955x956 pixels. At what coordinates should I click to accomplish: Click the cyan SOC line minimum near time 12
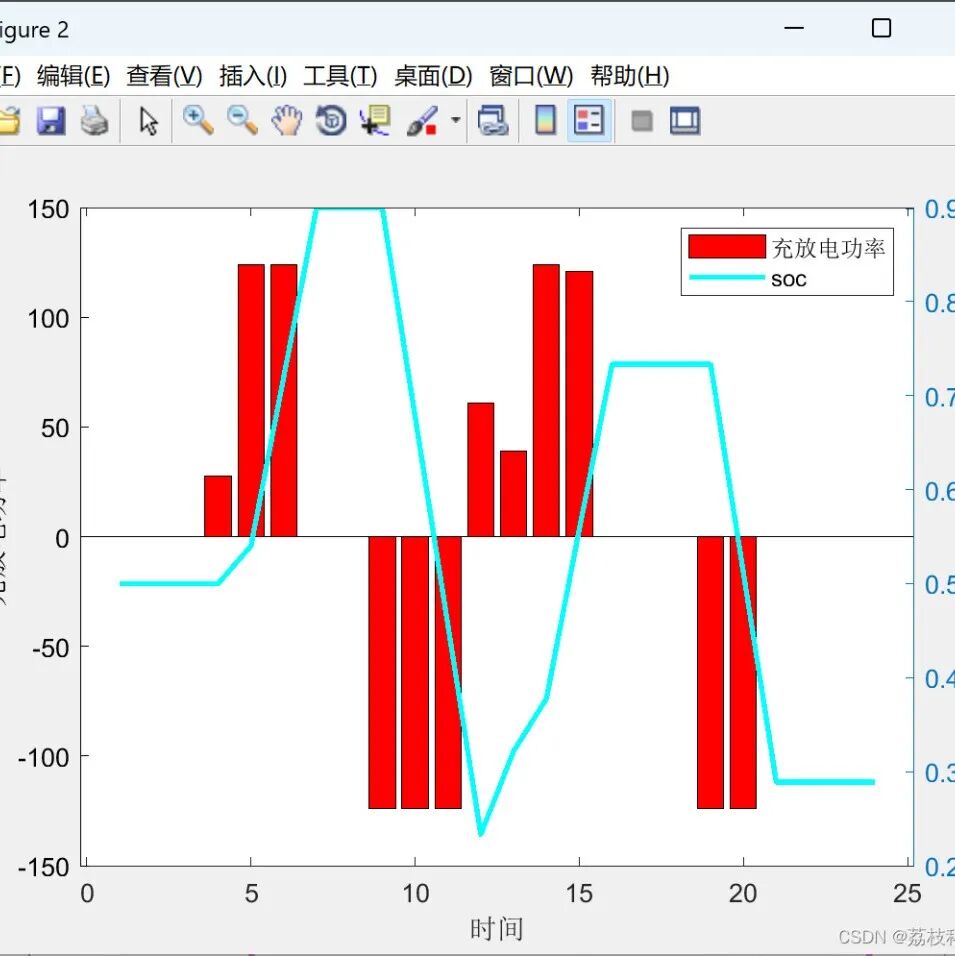(481, 833)
